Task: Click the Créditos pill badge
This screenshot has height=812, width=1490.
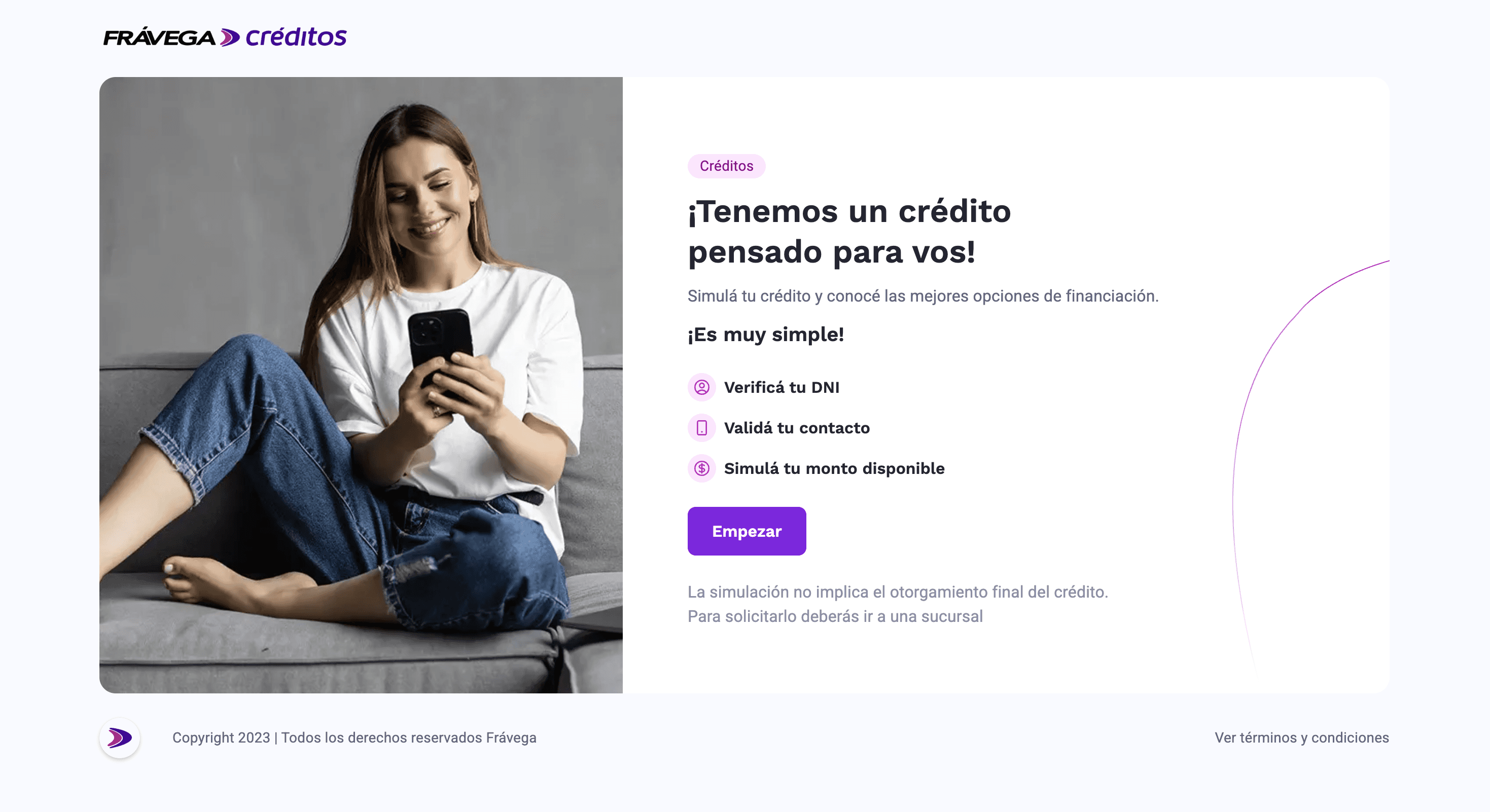Action: (727, 166)
